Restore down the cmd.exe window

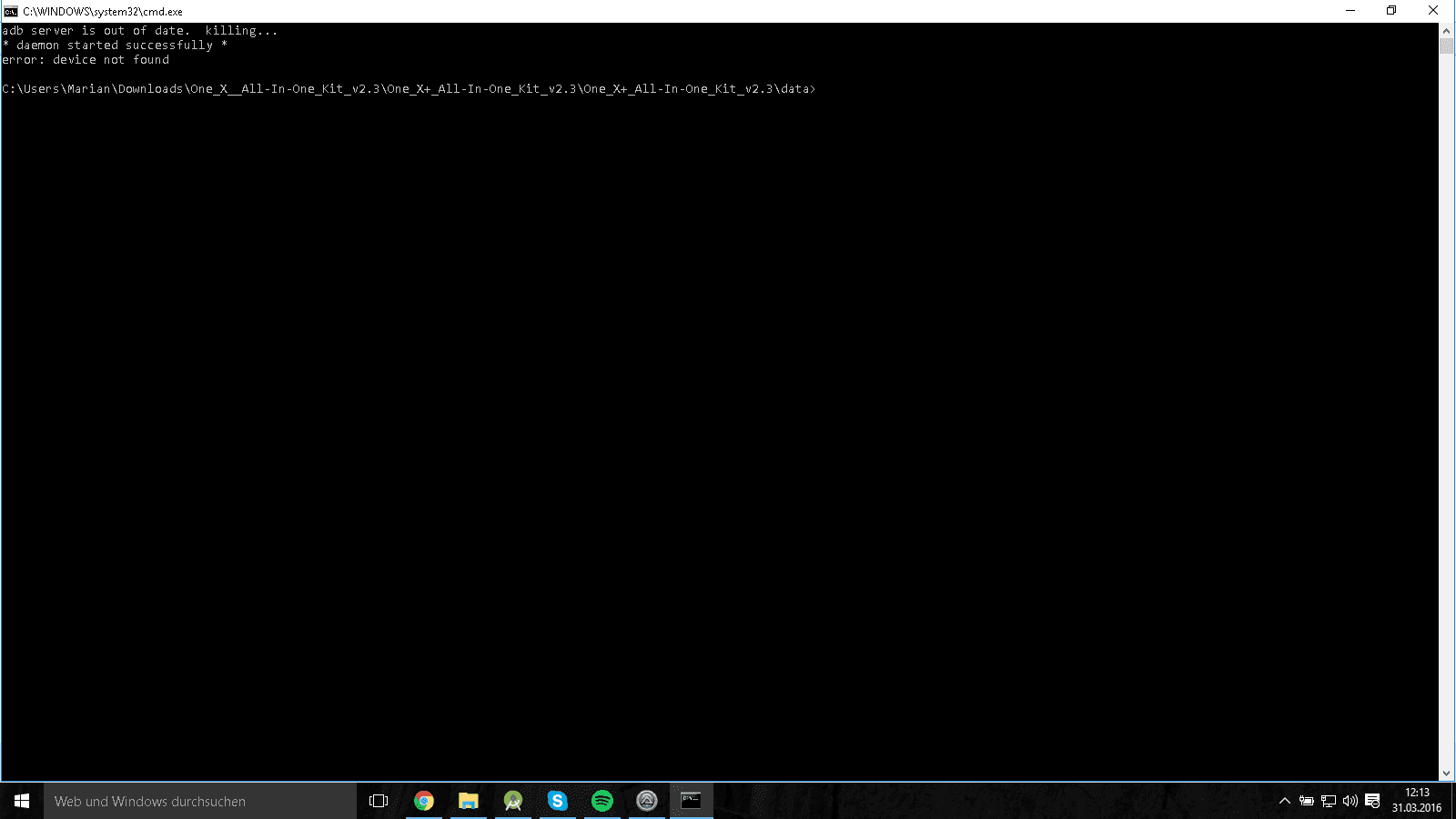click(1391, 11)
